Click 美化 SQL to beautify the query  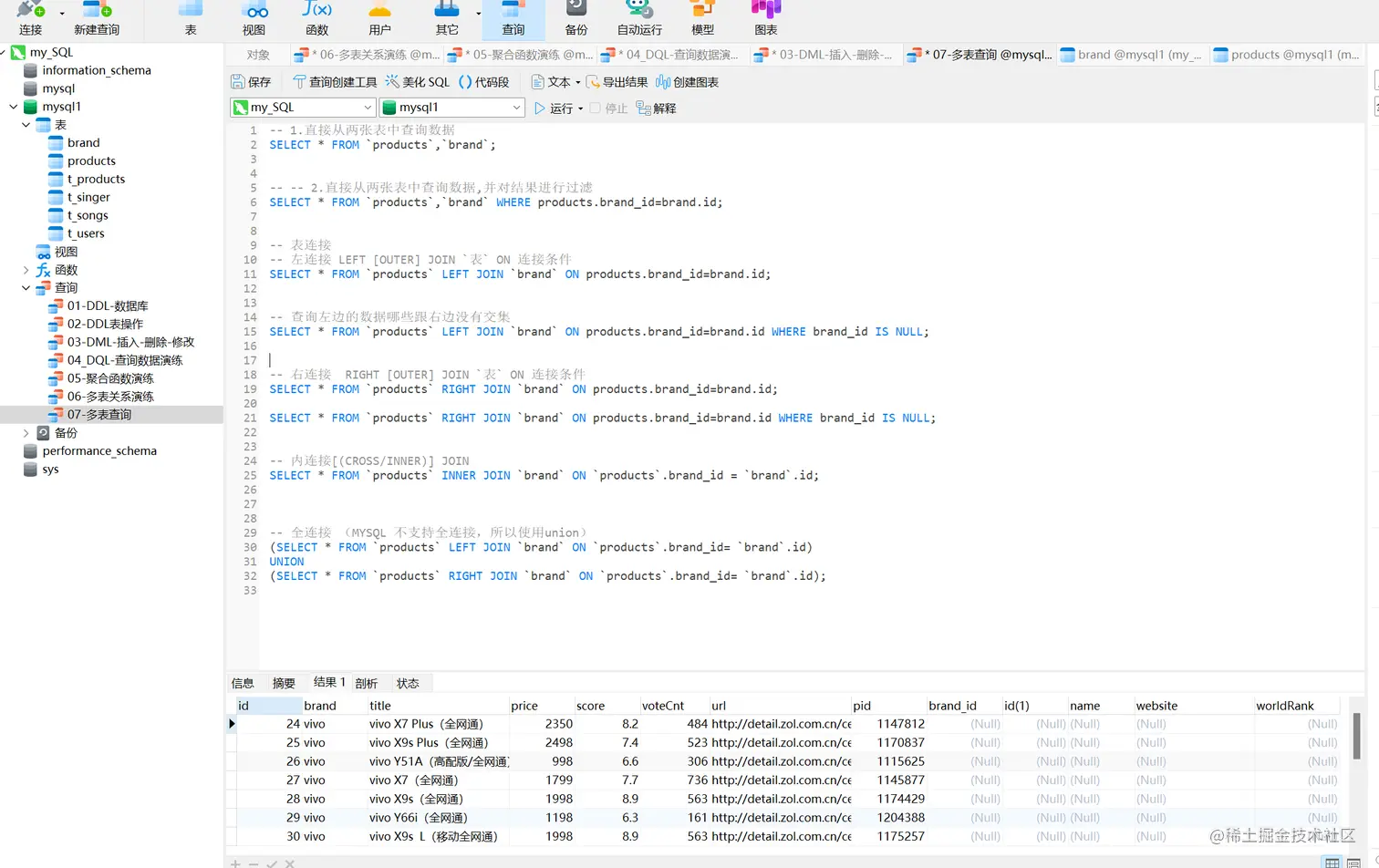click(418, 82)
